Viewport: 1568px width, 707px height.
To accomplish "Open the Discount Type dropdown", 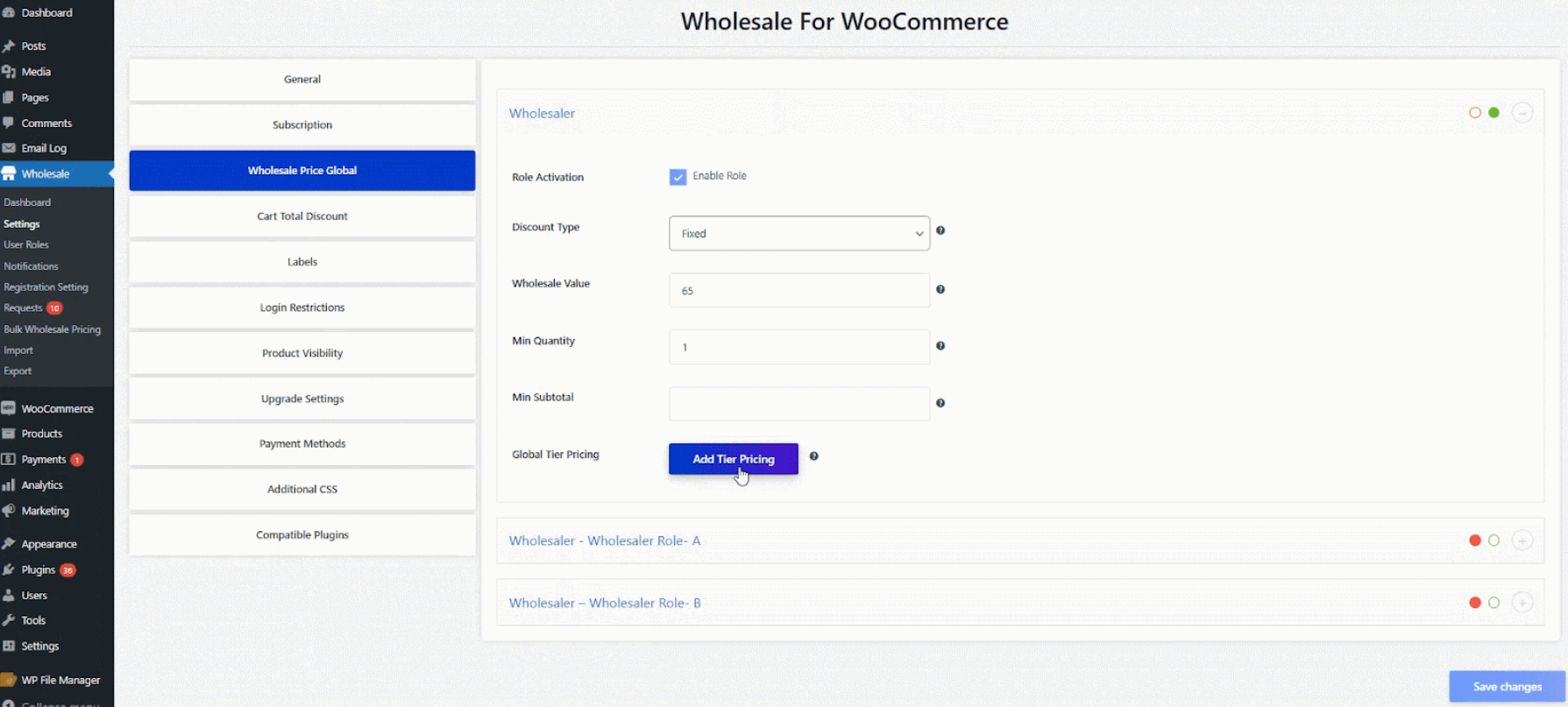I will (x=798, y=234).
